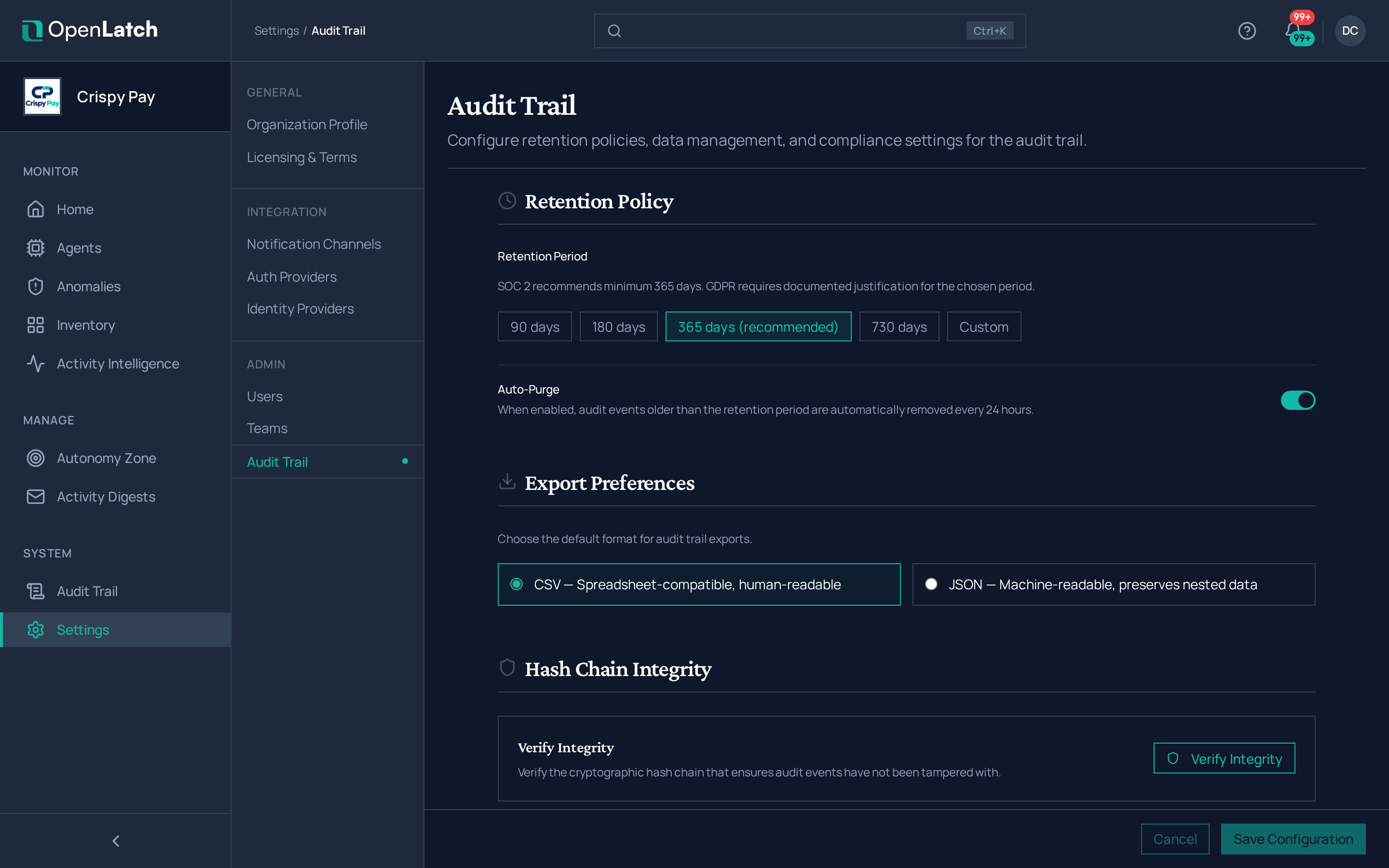Open Users admin settings
This screenshot has width=1389, height=868.
pos(265,397)
